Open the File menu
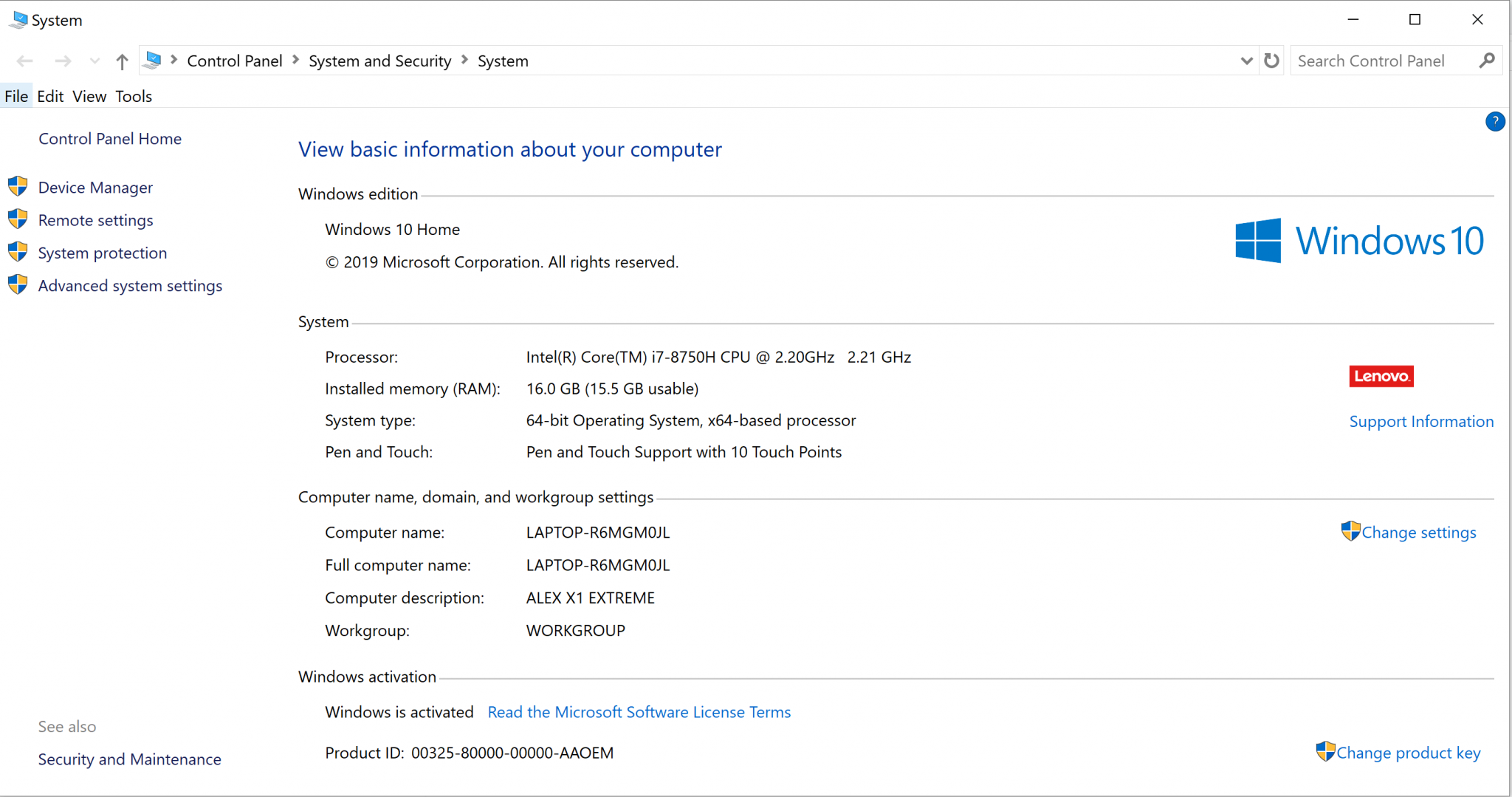The width and height of the screenshot is (1512, 797). coord(16,96)
